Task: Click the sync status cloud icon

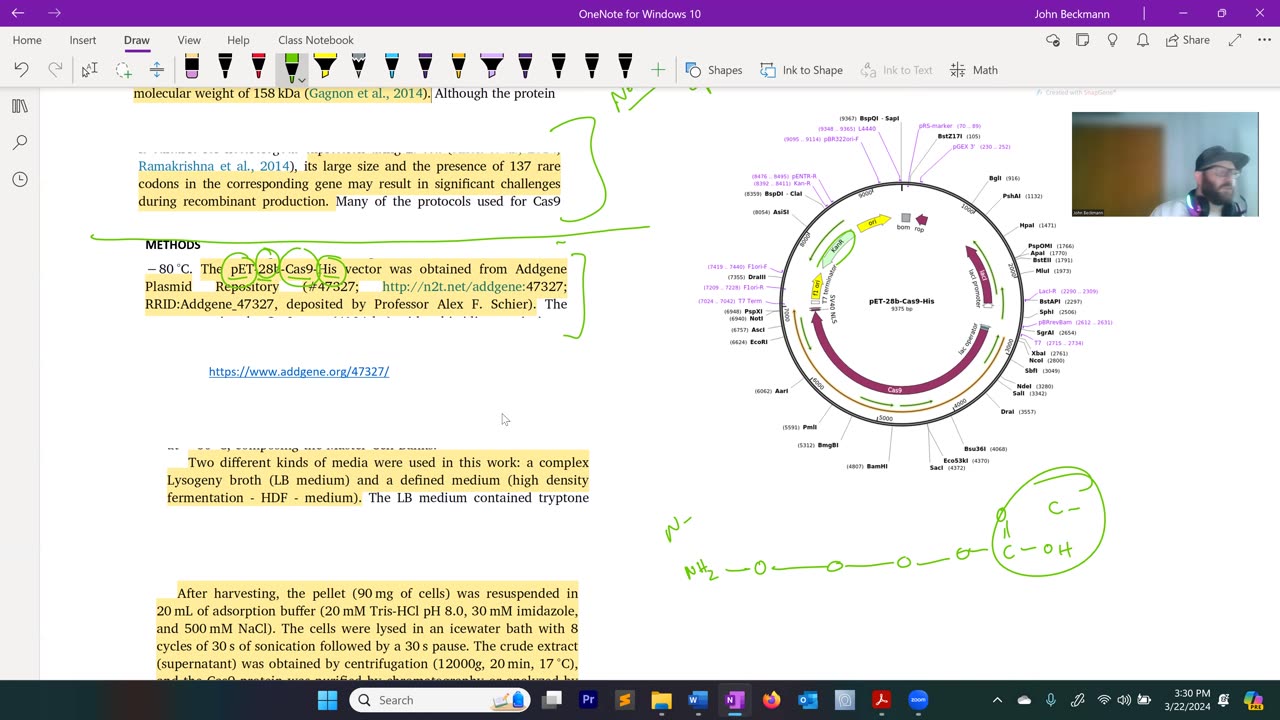Action: [x=1052, y=40]
